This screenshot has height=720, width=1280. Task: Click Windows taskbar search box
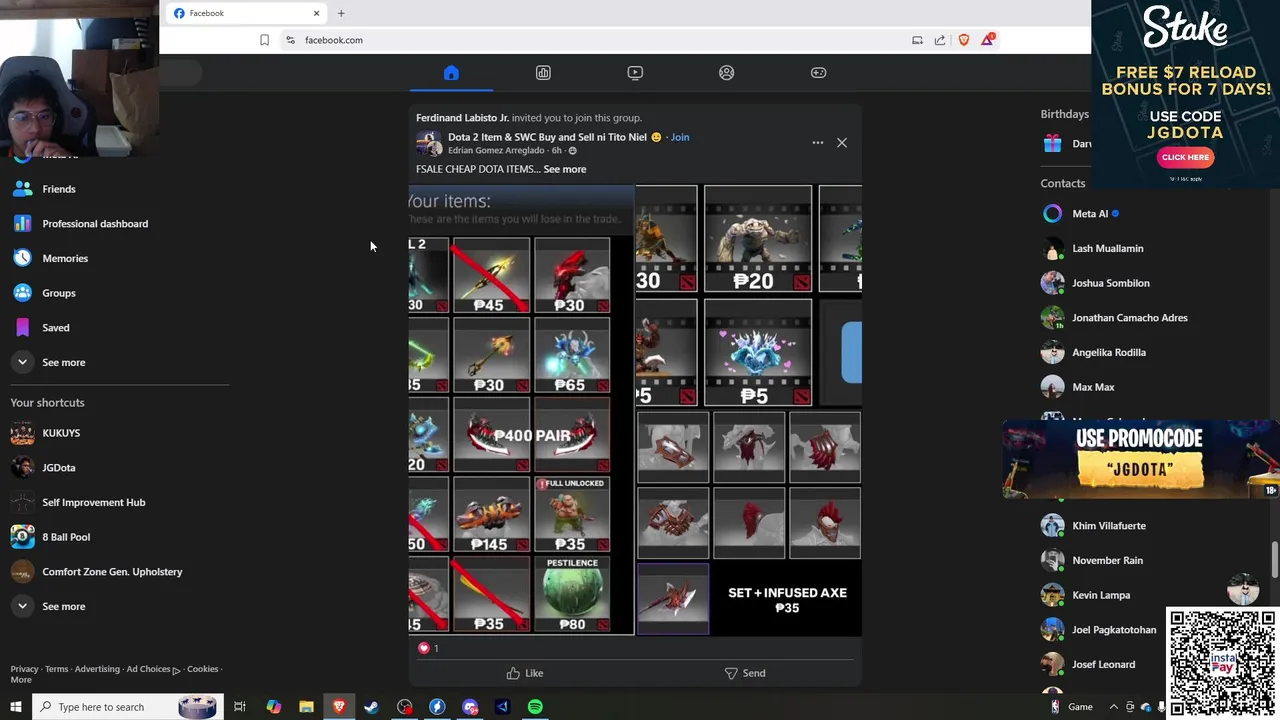(126, 707)
